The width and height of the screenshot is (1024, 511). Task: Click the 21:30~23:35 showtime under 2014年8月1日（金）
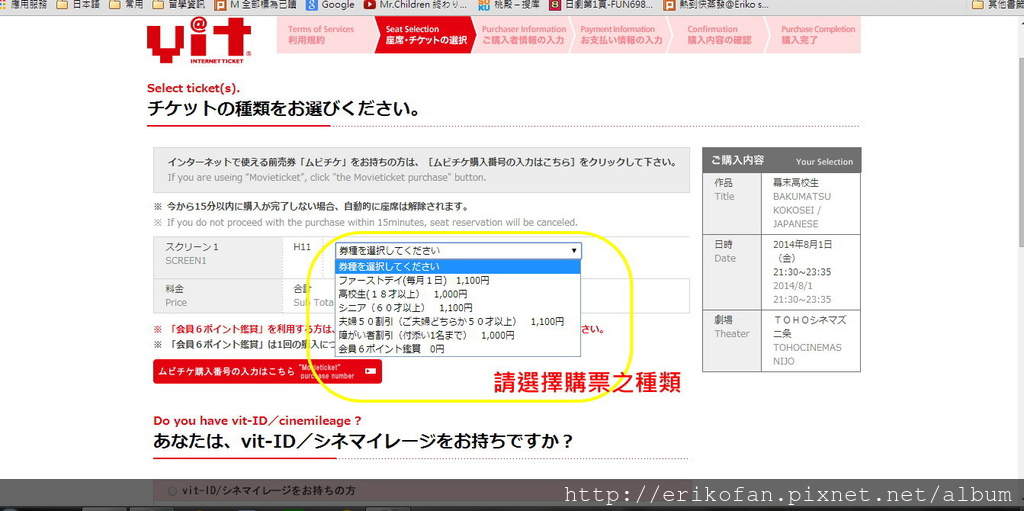click(802, 272)
